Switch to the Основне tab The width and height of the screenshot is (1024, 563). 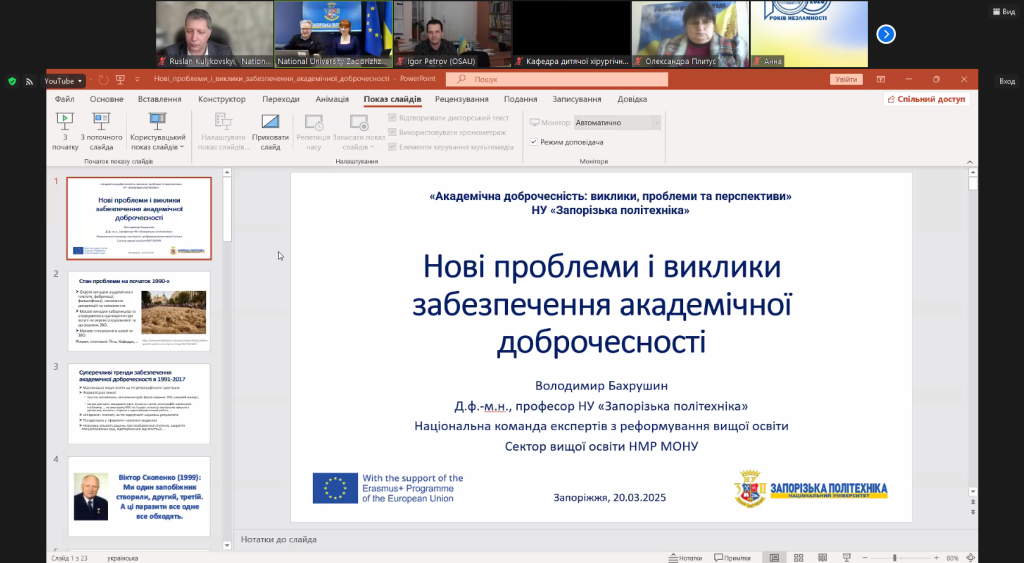[106, 99]
